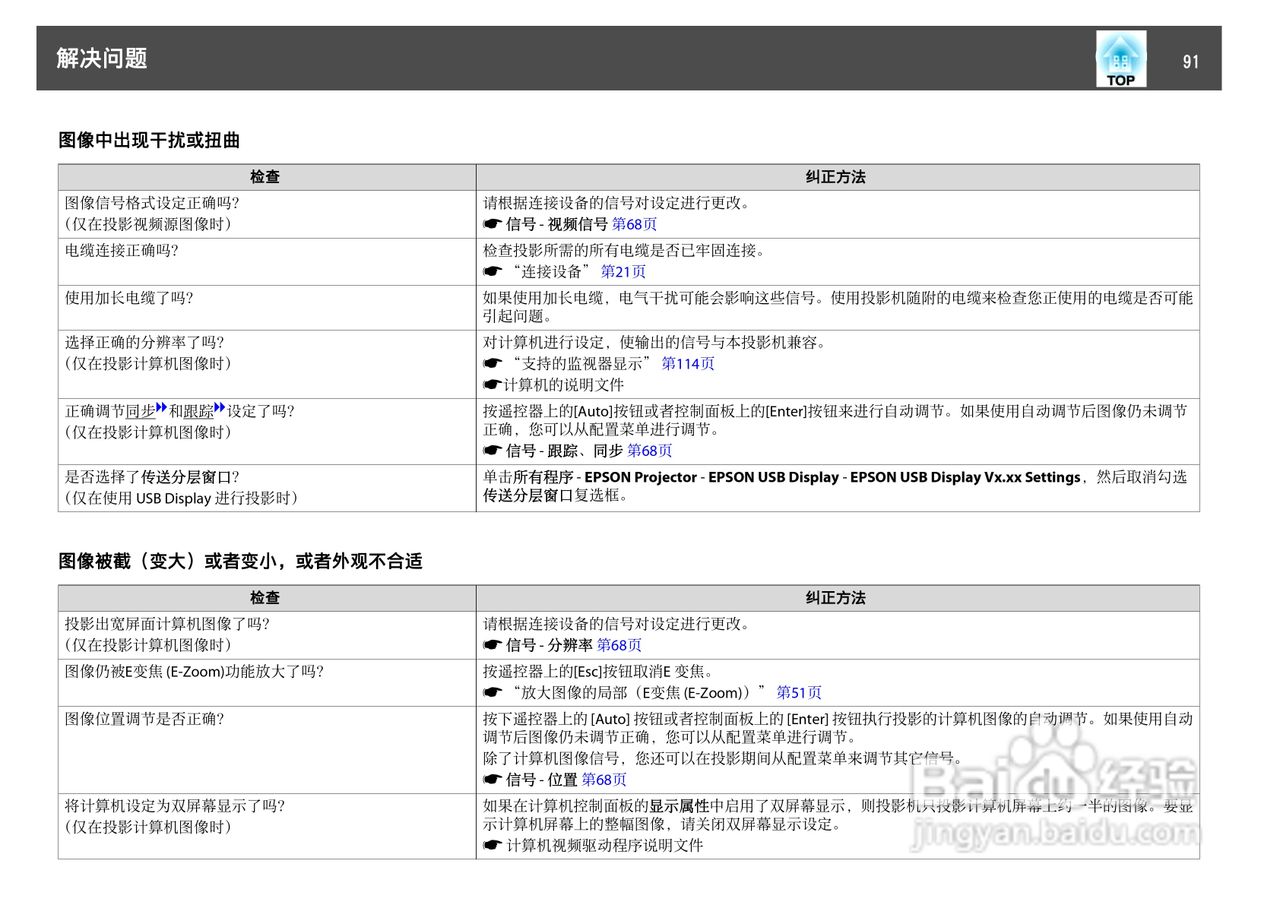Click the glossary arrows after 跟踪
The height and width of the screenshot is (905, 1280).
tap(220, 408)
